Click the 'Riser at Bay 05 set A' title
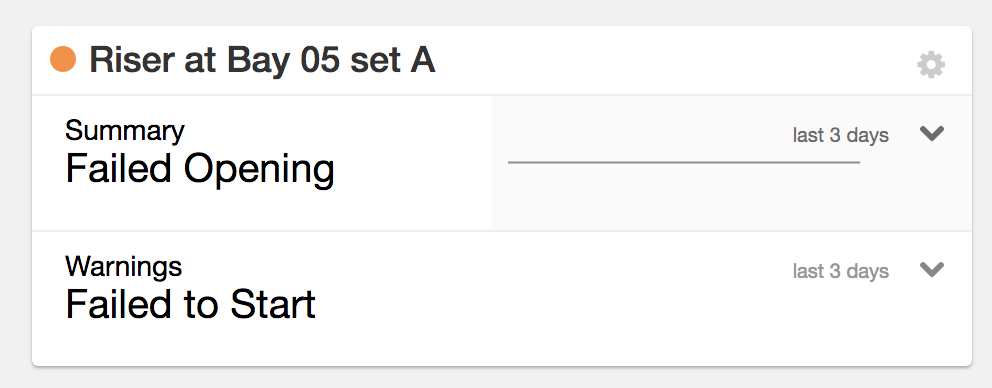Screen dimensions: 992x388 tap(262, 60)
